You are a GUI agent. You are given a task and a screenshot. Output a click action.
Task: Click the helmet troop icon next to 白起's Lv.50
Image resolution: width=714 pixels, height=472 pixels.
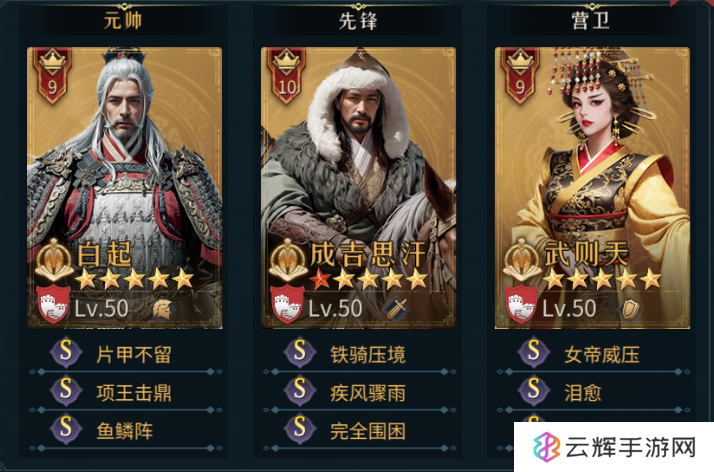pyautogui.click(x=163, y=310)
